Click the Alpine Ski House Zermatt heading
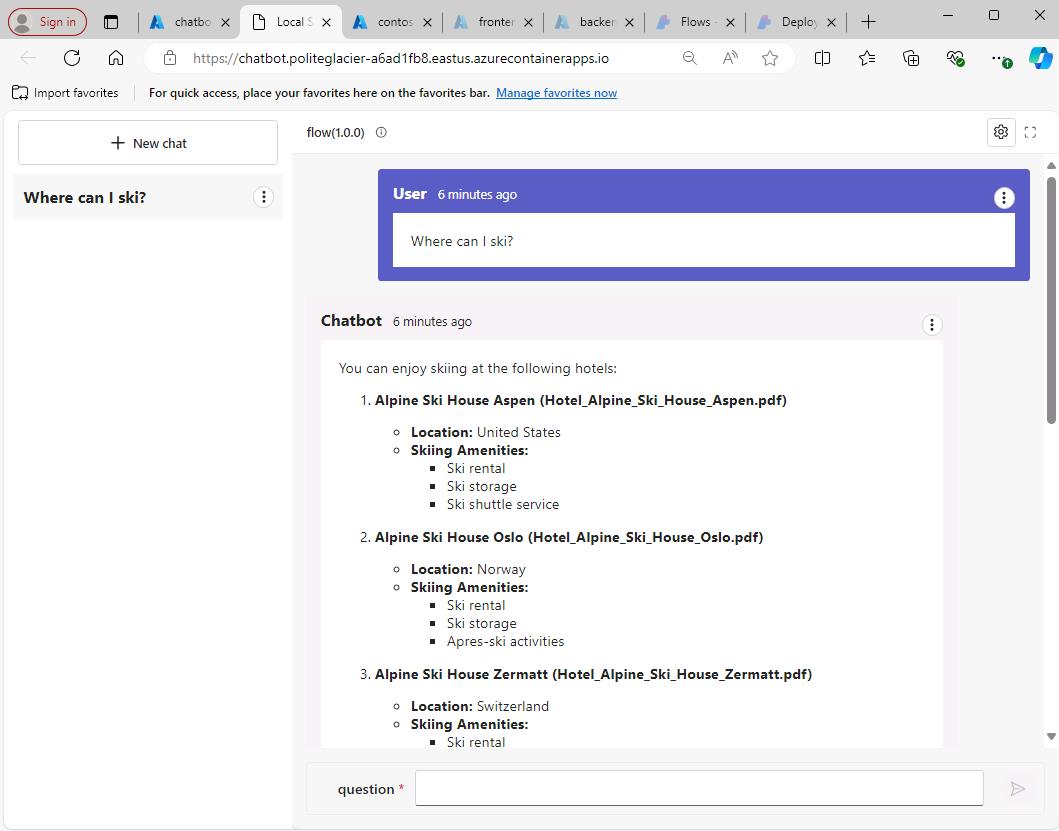The image size is (1059, 831). tap(594, 674)
